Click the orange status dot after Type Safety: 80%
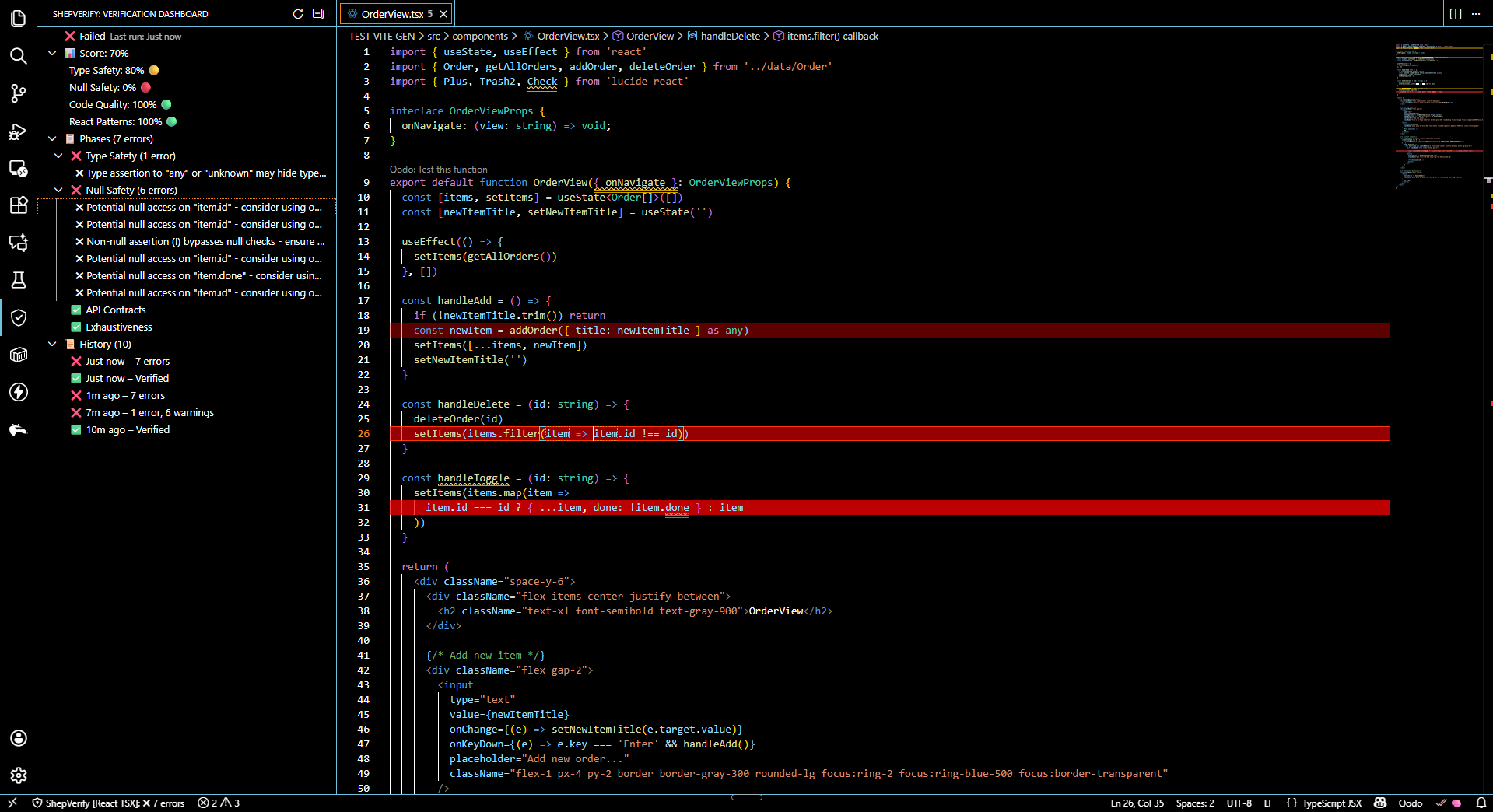The height and width of the screenshot is (812, 1493). (x=154, y=71)
